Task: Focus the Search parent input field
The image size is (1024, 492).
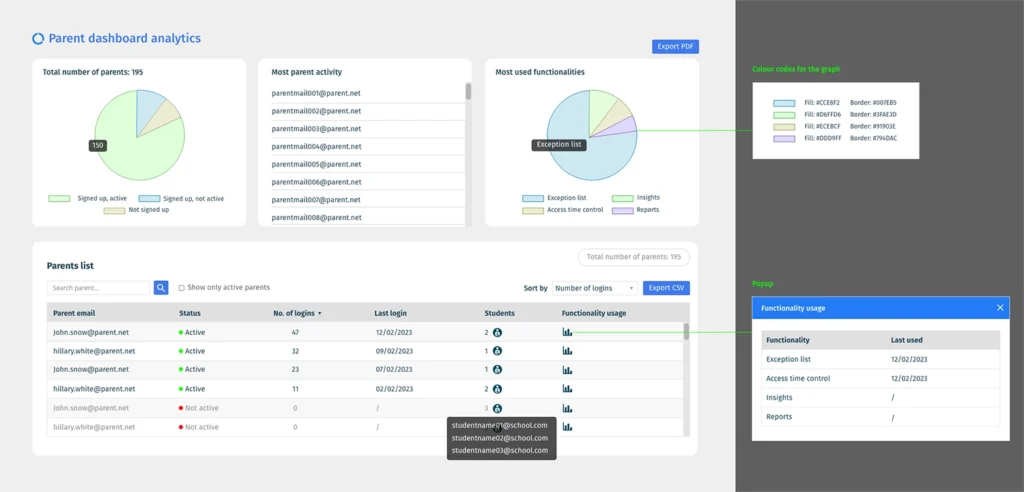Action: 99,287
